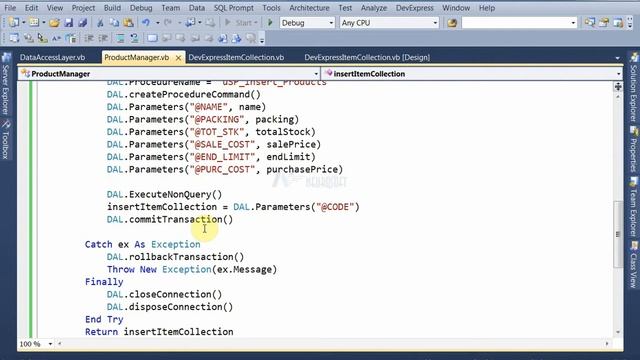Click the scroll down arrow of editor
The width and height of the screenshot is (640, 360).
[618, 332]
